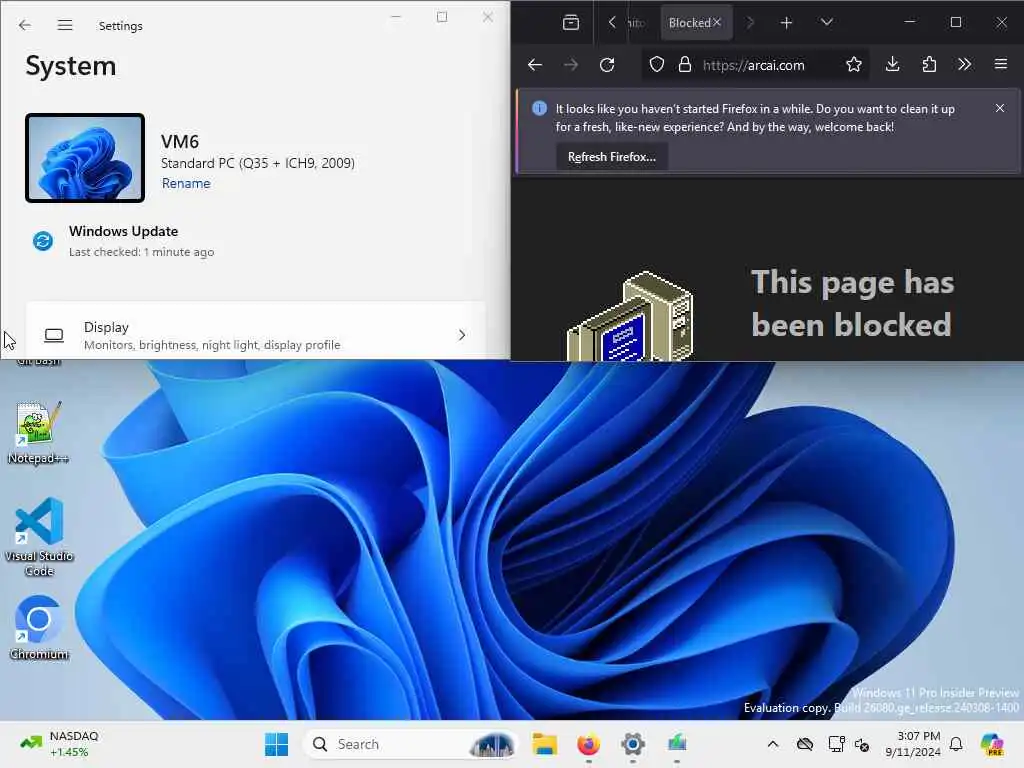Open Windows Update status in Settings
Image resolution: width=1024 pixels, height=768 pixels.
point(124,240)
